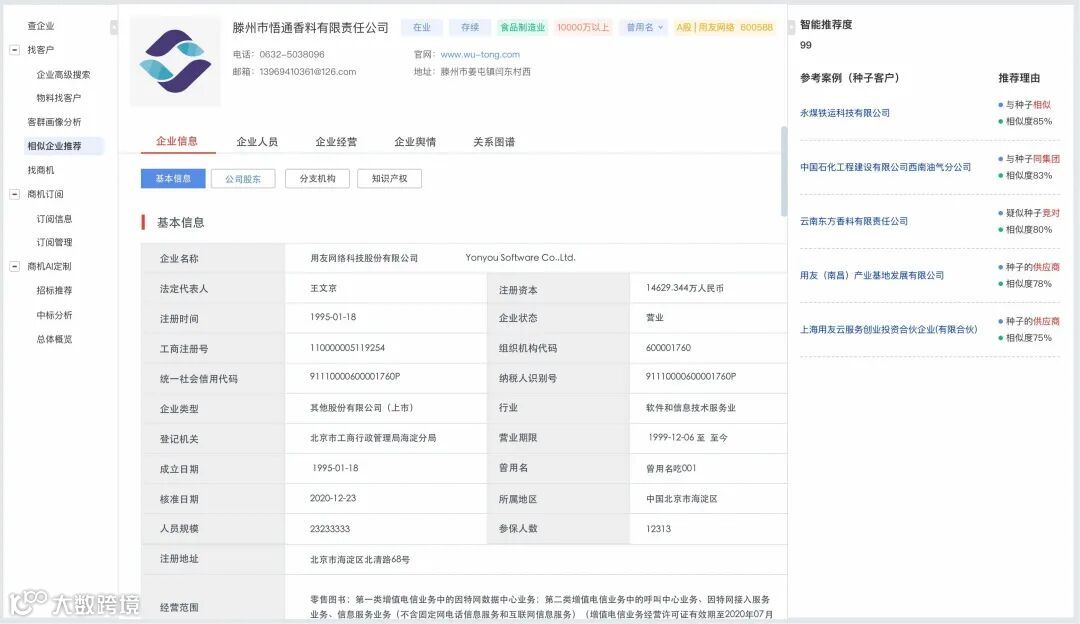This screenshot has height=624, width=1080.
Task: Click company name cell 用友网络科技股份有限公司
Action: pyautogui.click(x=364, y=258)
